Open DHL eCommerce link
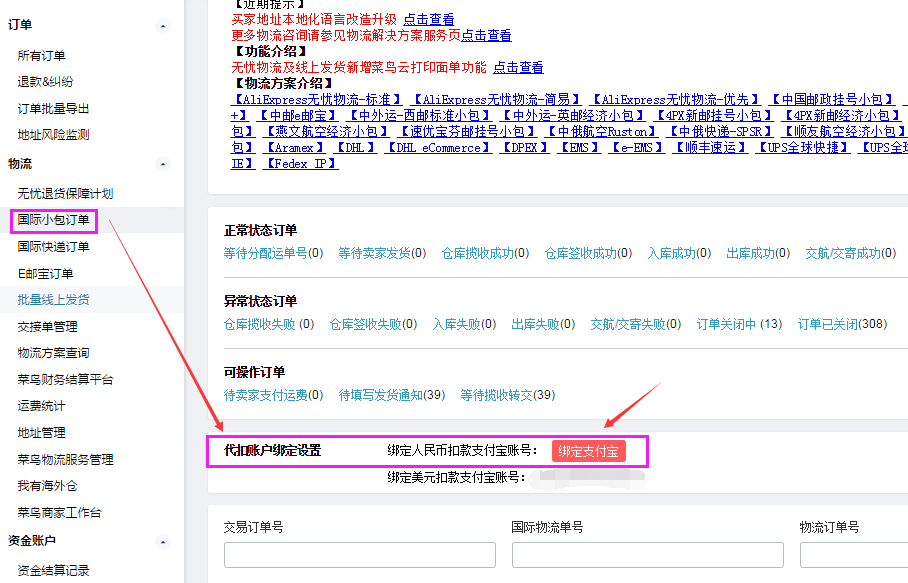The width and height of the screenshot is (908, 583). (438, 148)
